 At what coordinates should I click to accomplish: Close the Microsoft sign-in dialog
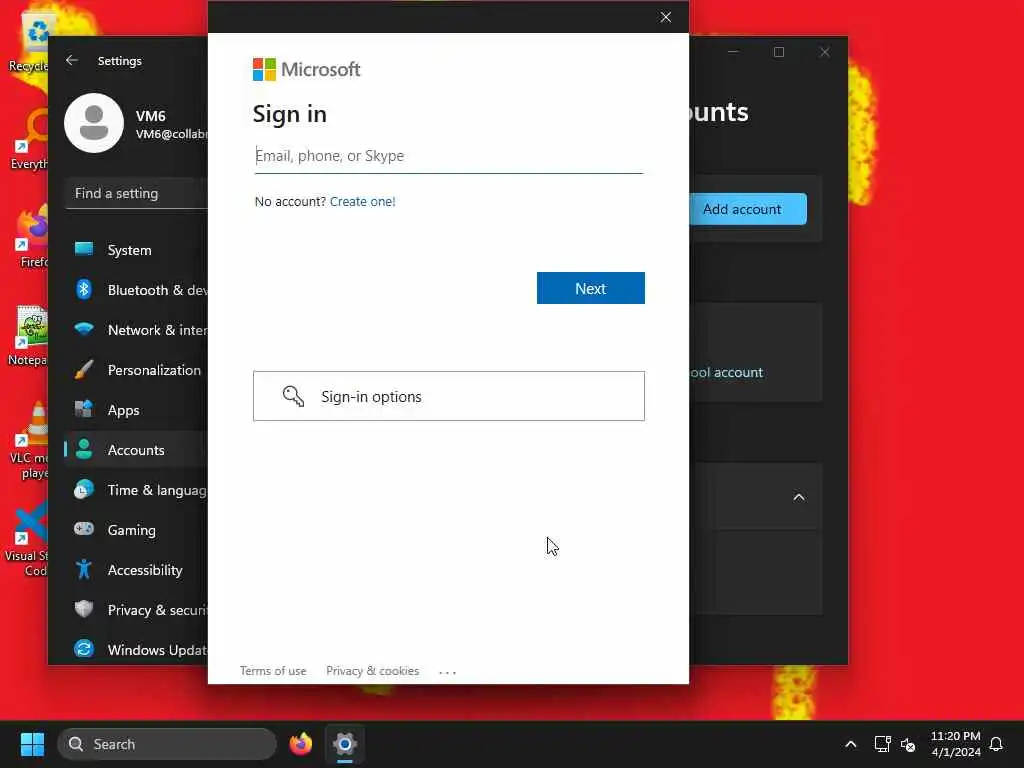pos(665,17)
